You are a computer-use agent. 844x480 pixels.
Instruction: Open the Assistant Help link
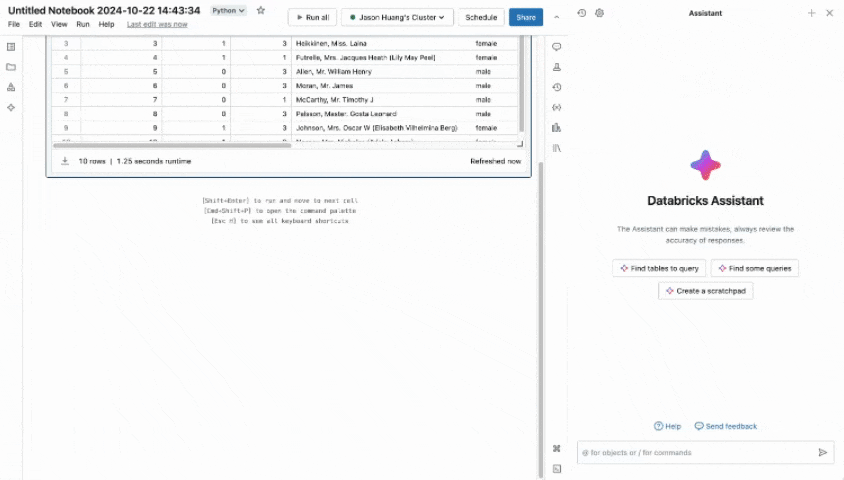point(667,426)
